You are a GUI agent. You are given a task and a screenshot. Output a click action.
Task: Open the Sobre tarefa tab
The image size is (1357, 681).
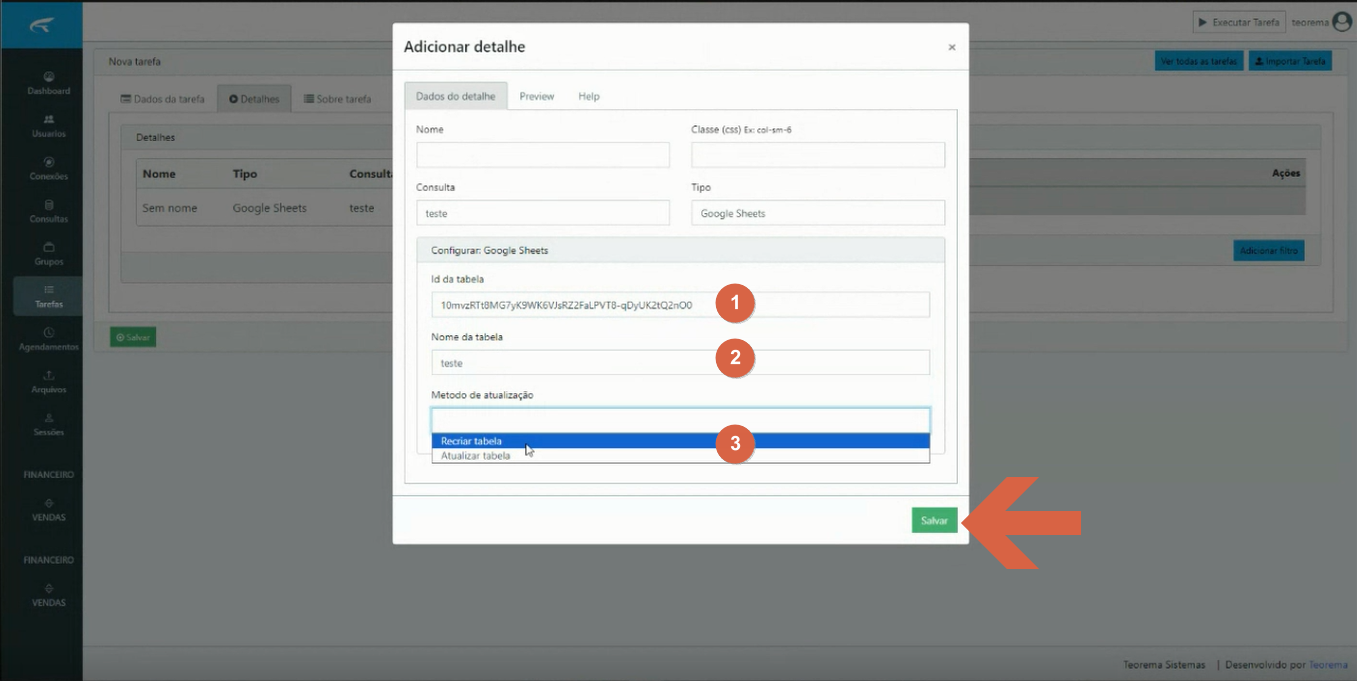tap(337, 99)
